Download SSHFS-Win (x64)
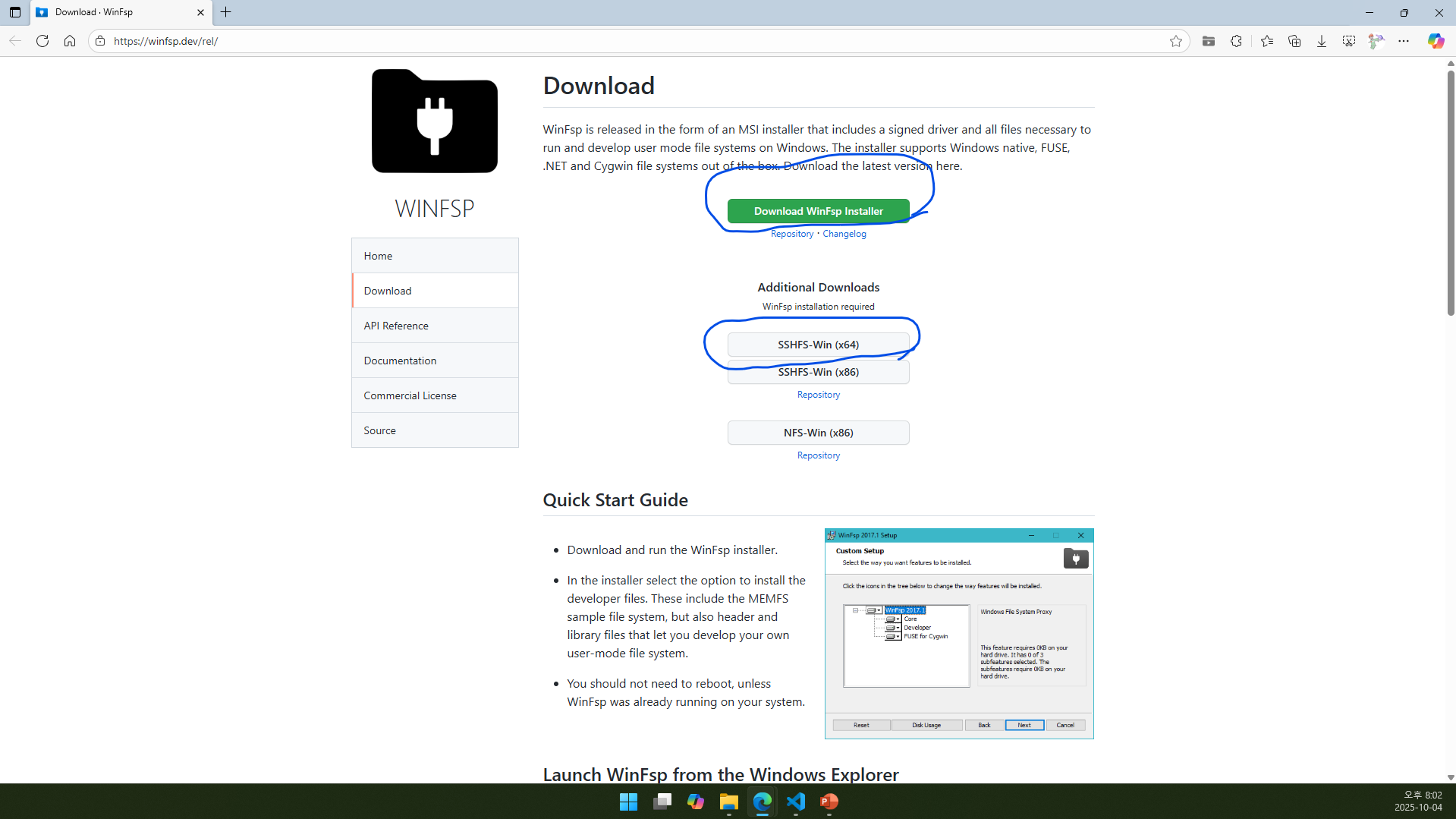Image resolution: width=1456 pixels, height=819 pixels. click(818, 345)
